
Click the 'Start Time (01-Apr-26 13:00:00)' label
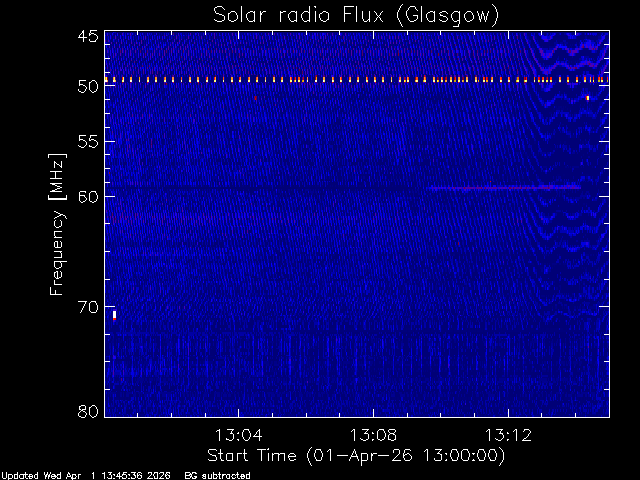click(356, 456)
